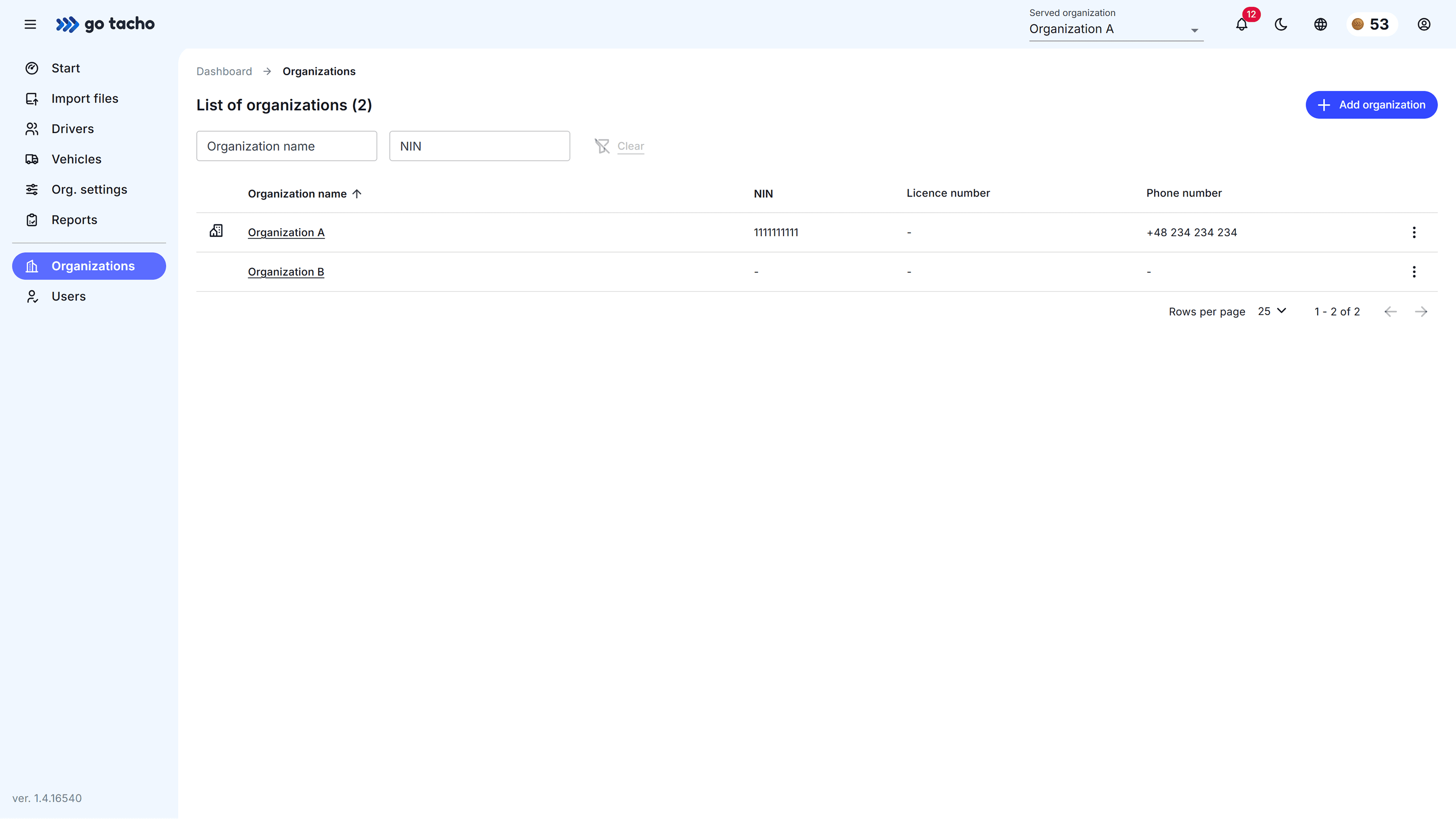Image resolution: width=1456 pixels, height=819 pixels.
Task: Open Organization A's building icon
Action: coord(217,231)
